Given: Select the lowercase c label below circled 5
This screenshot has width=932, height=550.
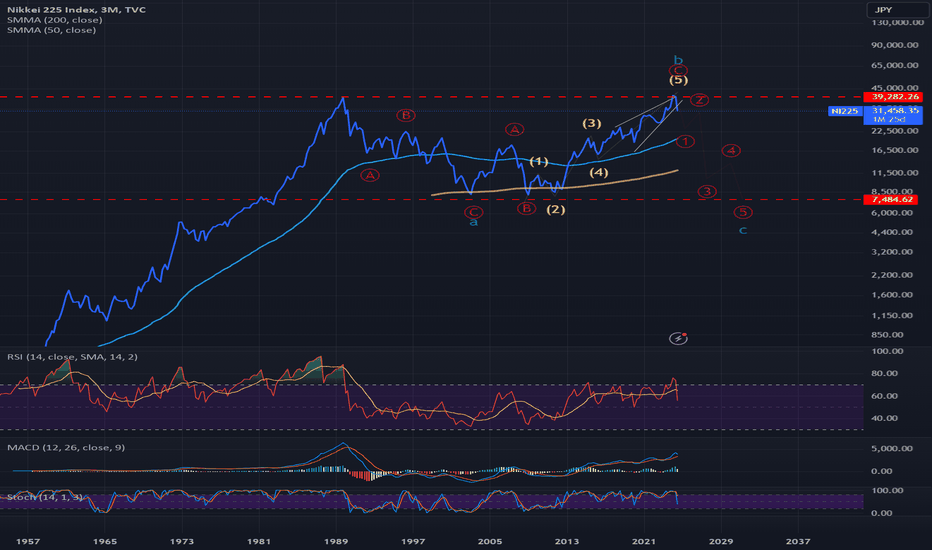Looking at the screenshot, I should (x=742, y=230).
